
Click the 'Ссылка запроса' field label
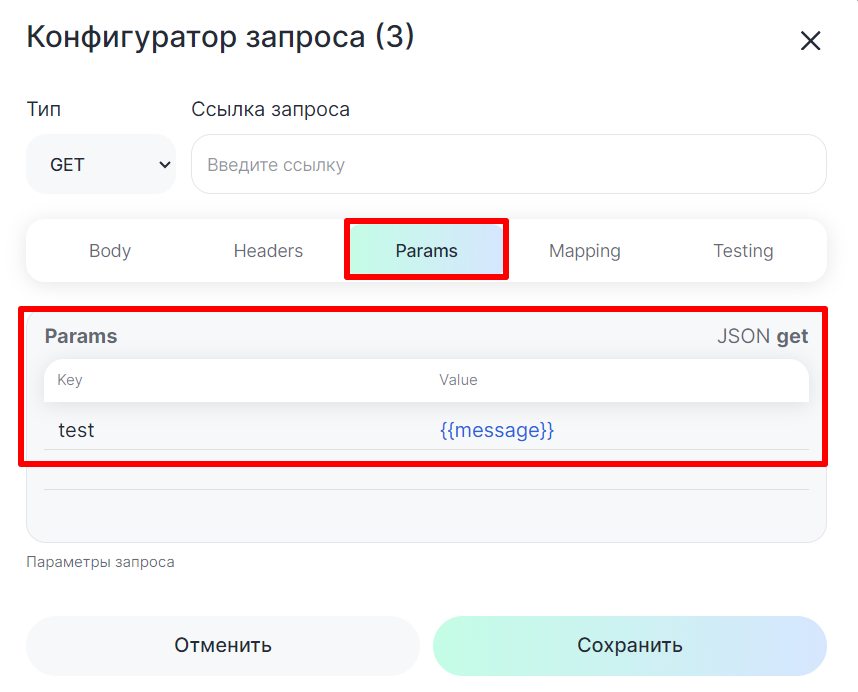(270, 109)
